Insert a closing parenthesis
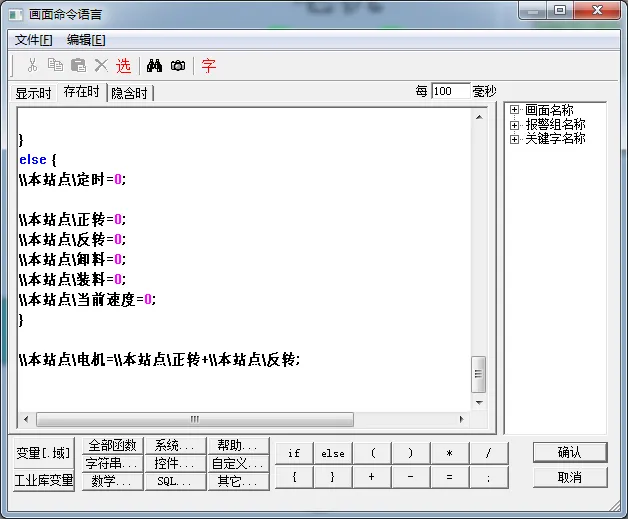 pos(411,453)
